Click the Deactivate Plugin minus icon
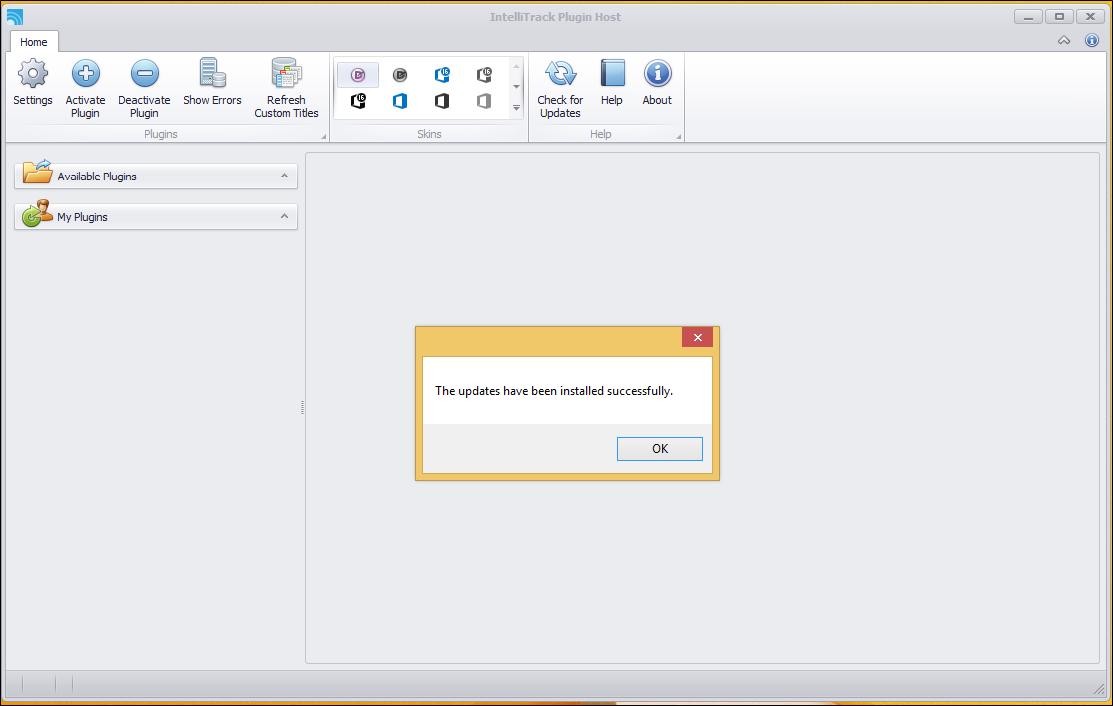 pos(144,73)
